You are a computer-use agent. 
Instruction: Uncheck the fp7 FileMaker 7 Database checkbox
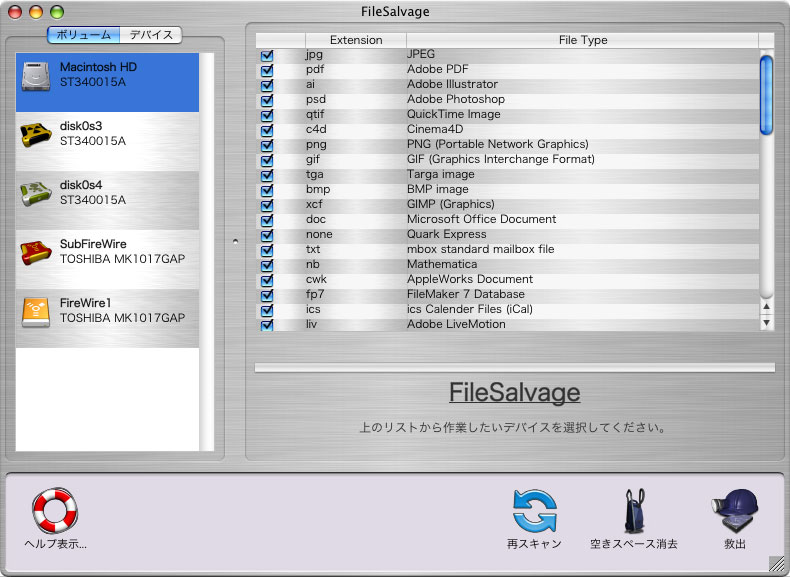coord(267,295)
